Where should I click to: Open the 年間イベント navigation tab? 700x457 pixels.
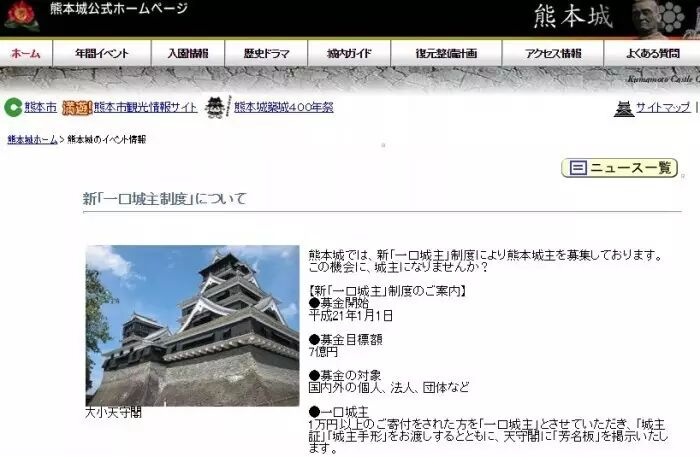(102, 54)
